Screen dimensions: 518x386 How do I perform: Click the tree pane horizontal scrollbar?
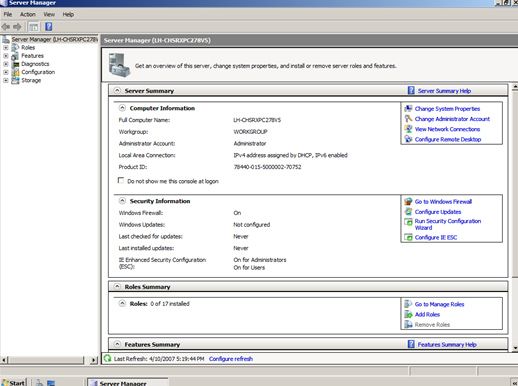[49, 360]
